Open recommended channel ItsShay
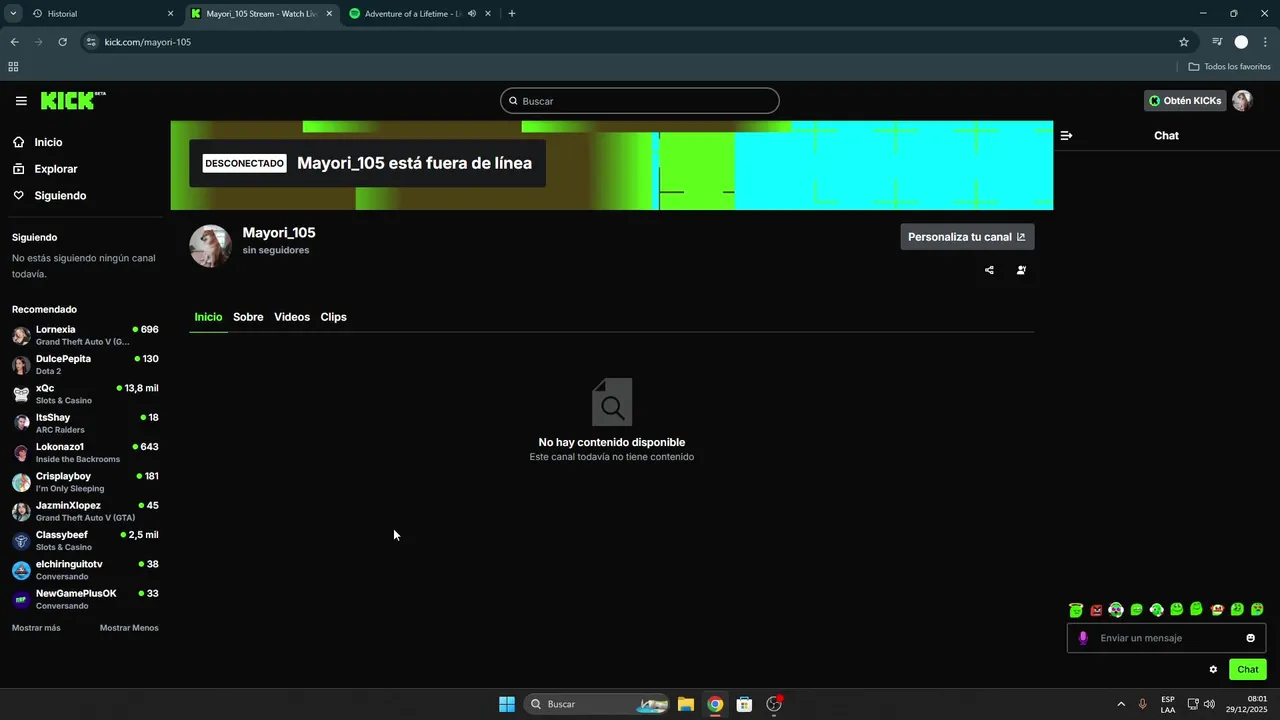The width and height of the screenshot is (1280, 720). 85,424
